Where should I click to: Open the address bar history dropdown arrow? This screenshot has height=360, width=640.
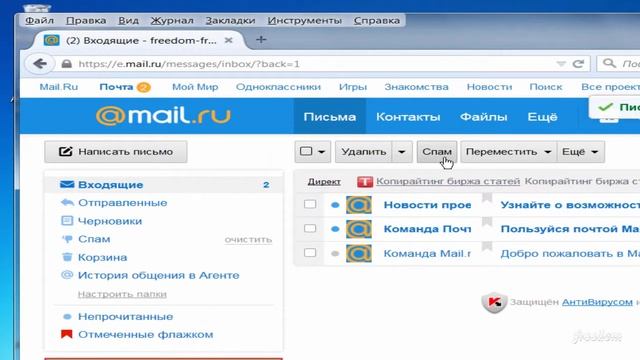tap(561, 64)
